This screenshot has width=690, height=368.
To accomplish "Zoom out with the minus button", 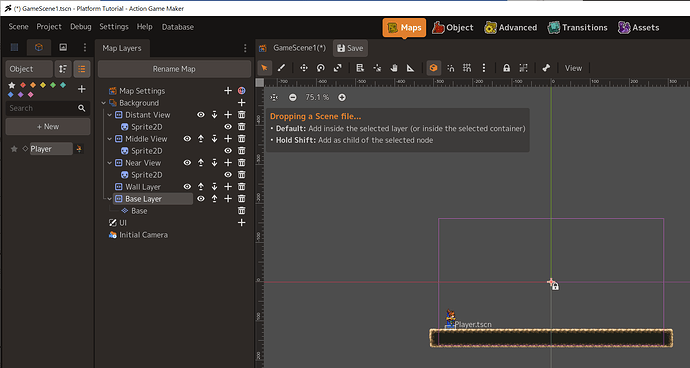I will pyautogui.click(x=293, y=97).
